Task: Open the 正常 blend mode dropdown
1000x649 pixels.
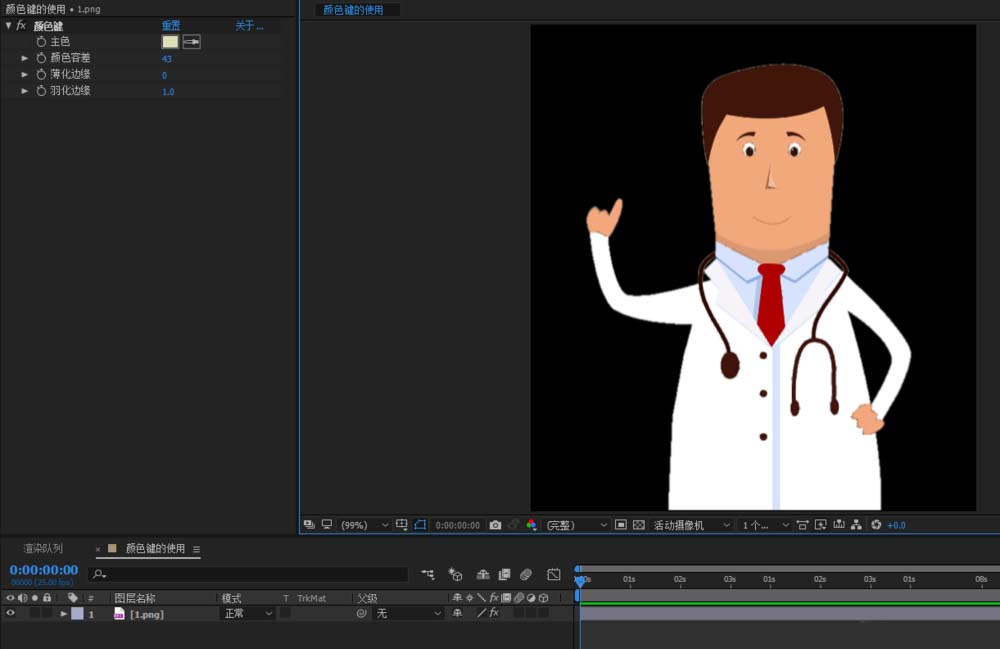Action: 247,614
